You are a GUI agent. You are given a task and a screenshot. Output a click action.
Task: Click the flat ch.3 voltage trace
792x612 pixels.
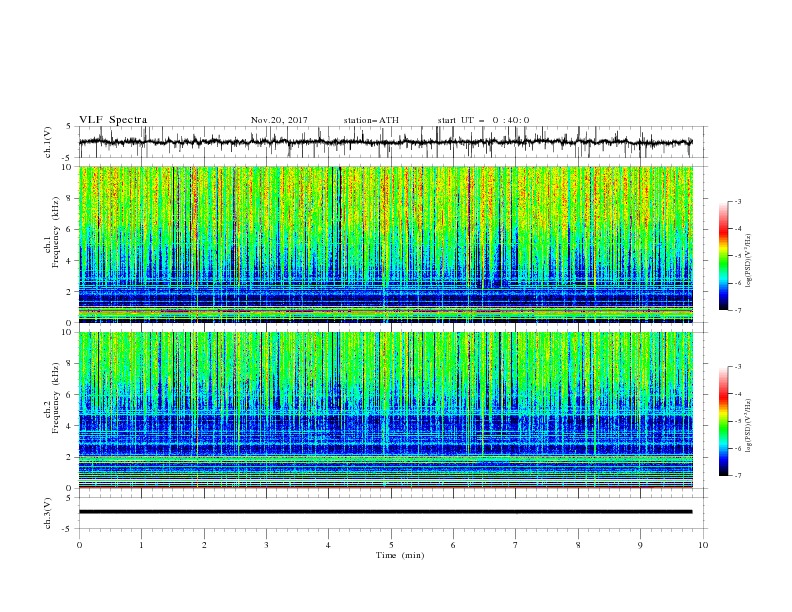385,512
